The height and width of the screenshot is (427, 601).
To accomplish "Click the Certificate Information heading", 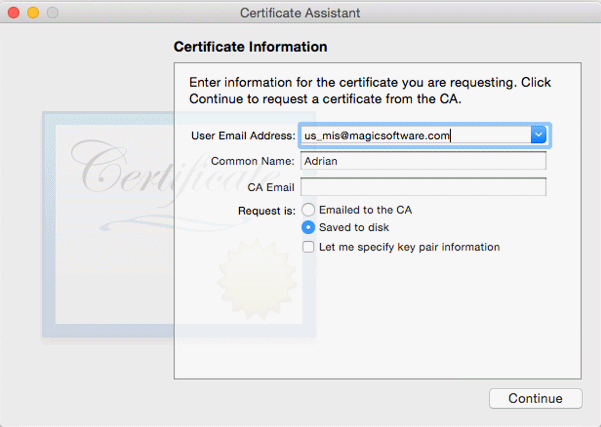I will click(x=250, y=47).
